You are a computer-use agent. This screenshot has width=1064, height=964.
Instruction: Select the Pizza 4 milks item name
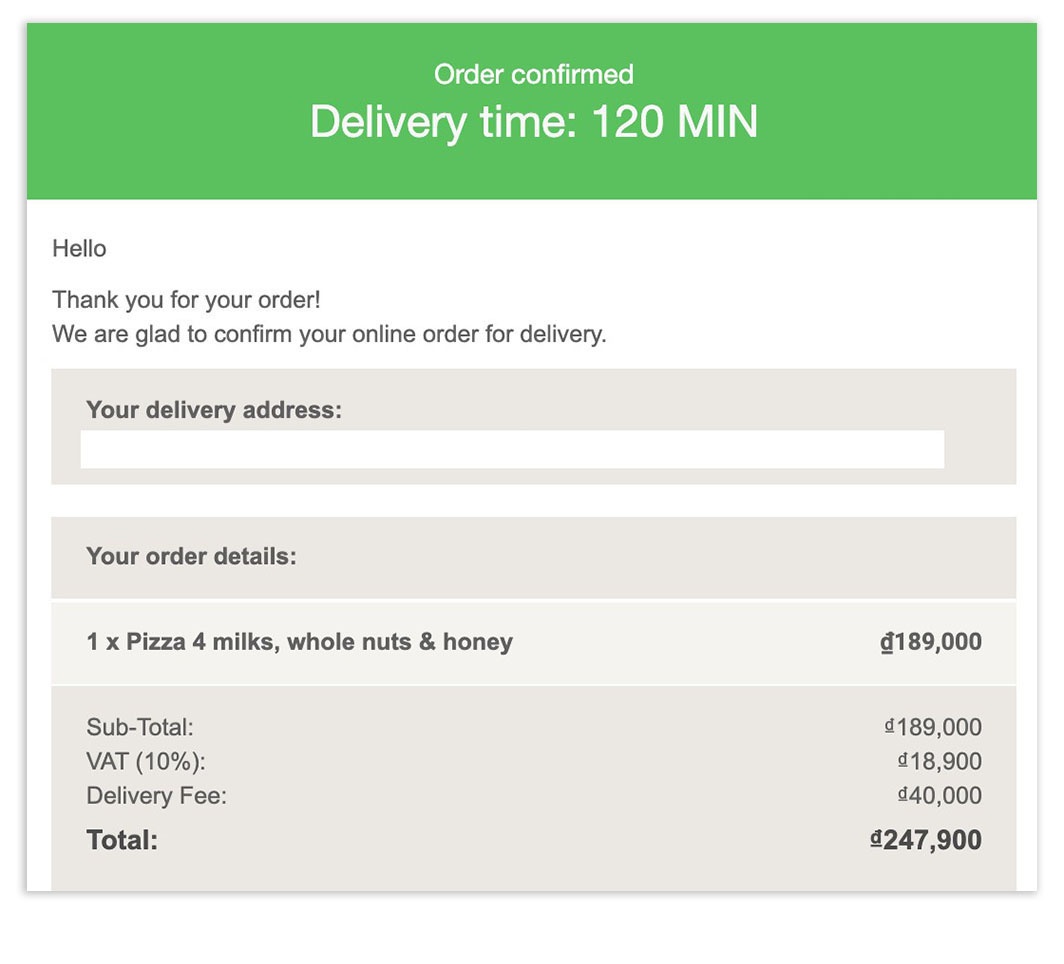point(299,642)
